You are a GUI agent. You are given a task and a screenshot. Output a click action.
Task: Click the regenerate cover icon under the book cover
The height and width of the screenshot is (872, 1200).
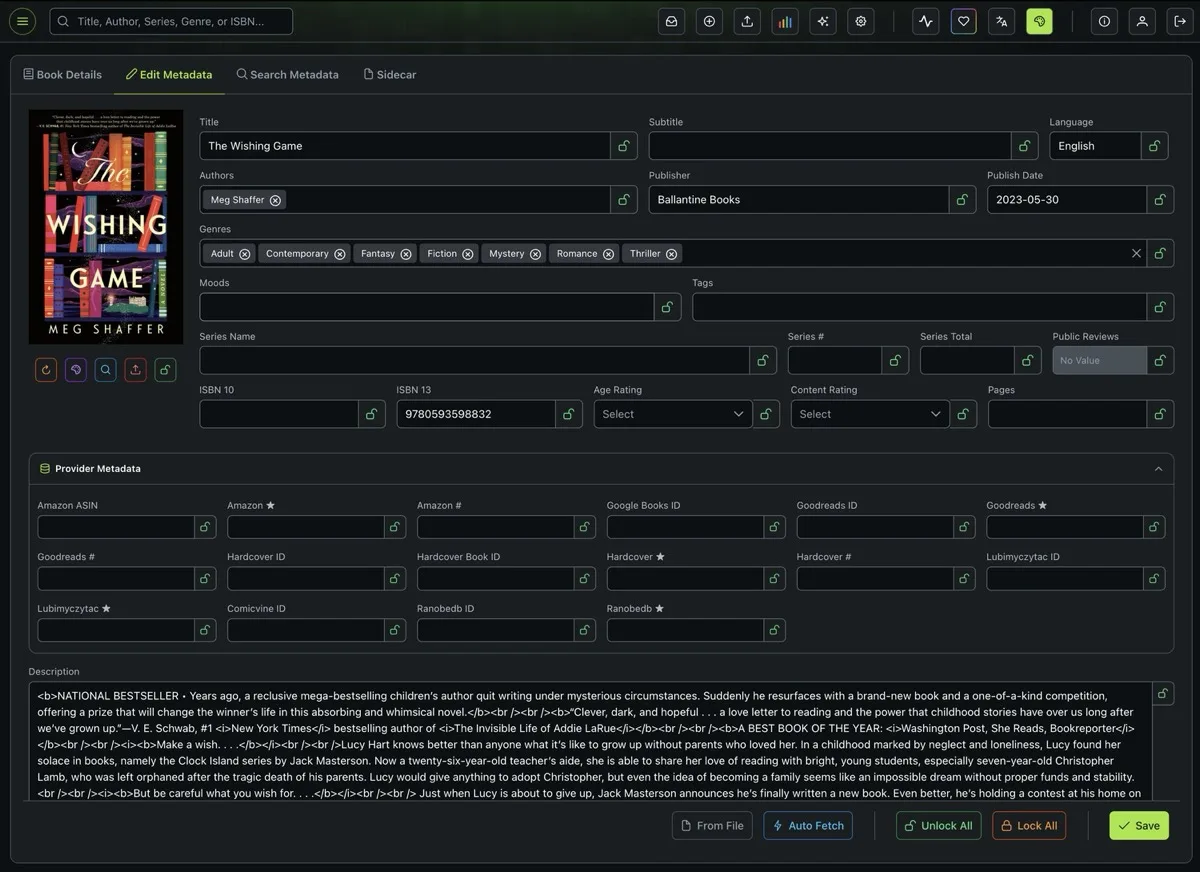46,370
